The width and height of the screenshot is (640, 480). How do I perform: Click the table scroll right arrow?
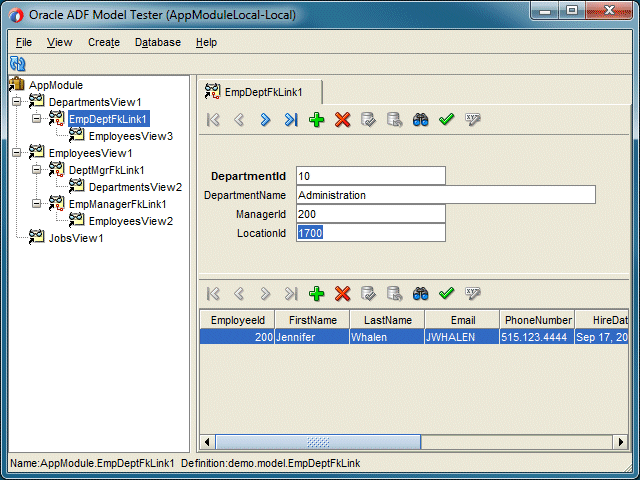[x=621, y=442]
